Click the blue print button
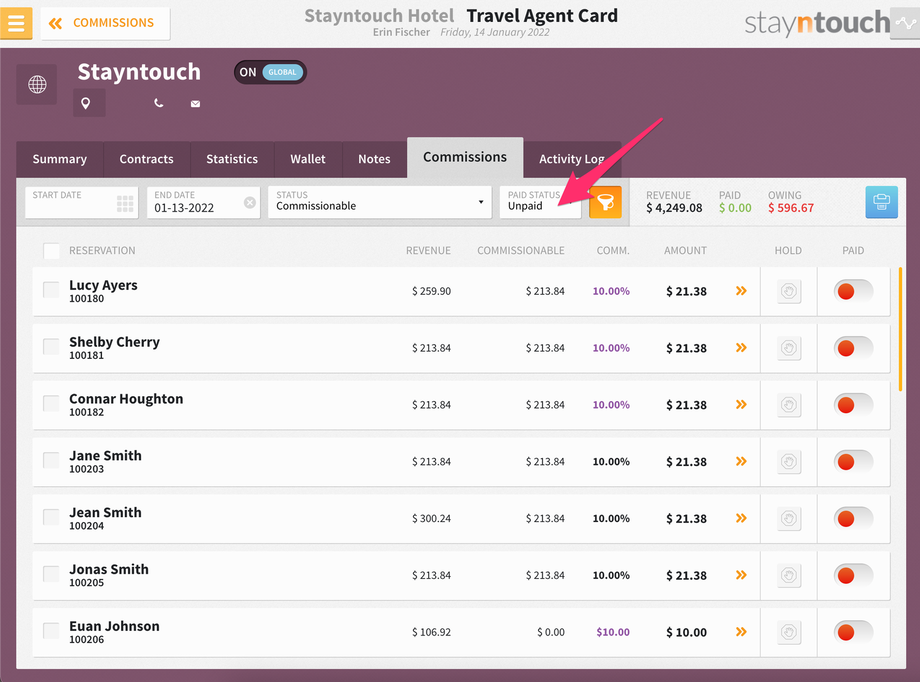The image size is (920, 682). [x=881, y=202]
